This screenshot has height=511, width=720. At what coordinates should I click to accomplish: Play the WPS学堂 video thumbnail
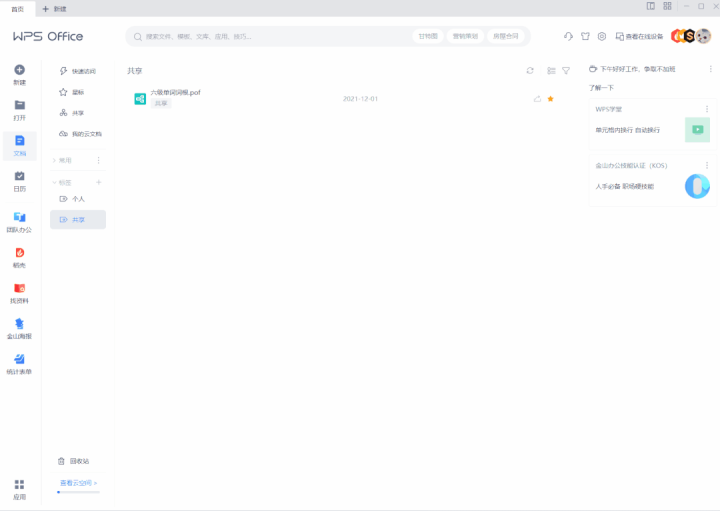pyautogui.click(x=698, y=129)
